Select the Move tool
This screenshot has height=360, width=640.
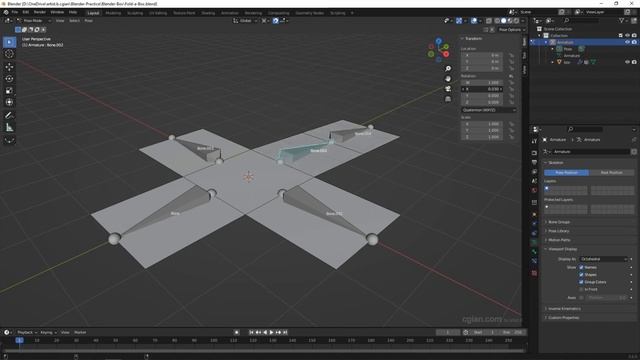[9, 67]
